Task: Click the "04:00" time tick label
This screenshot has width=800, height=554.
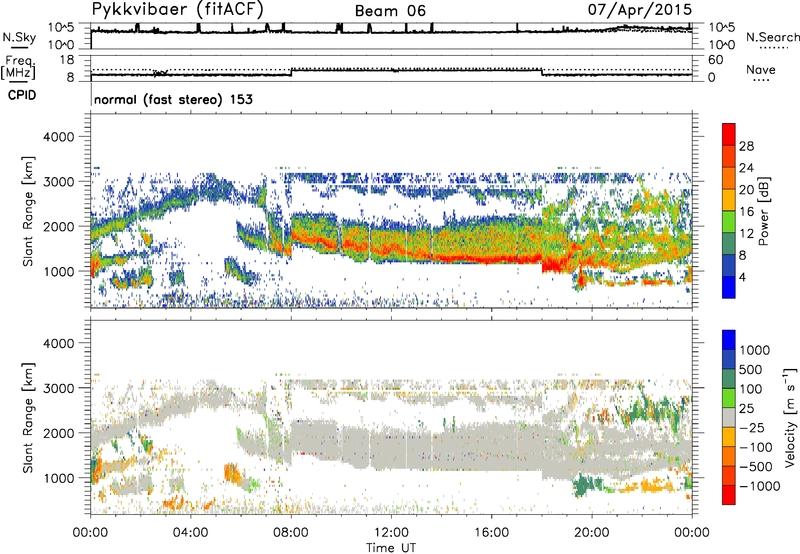Action: [191, 533]
